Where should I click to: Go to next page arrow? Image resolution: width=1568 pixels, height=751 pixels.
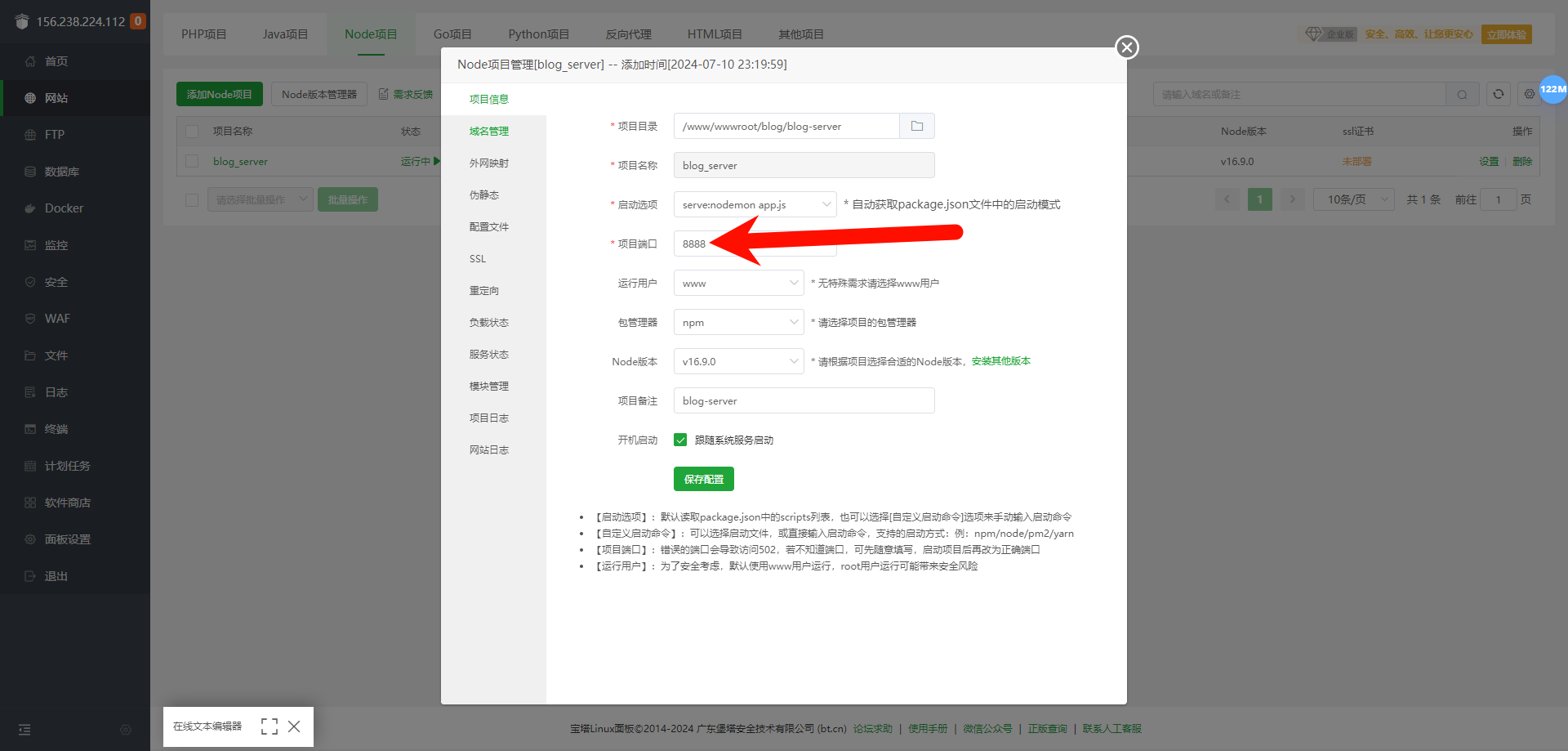(1292, 199)
